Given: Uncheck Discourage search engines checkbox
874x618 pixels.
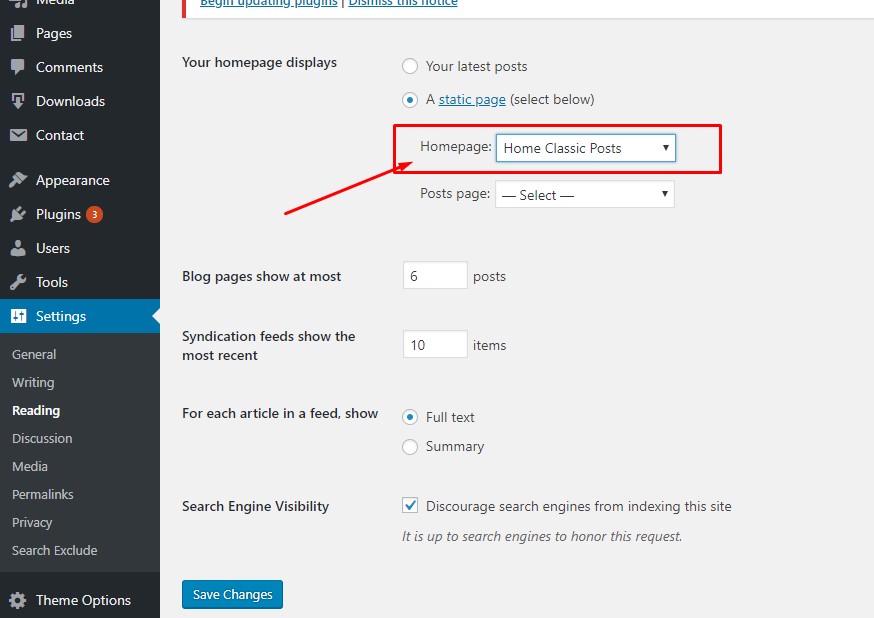Looking at the screenshot, I should tap(410, 506).
